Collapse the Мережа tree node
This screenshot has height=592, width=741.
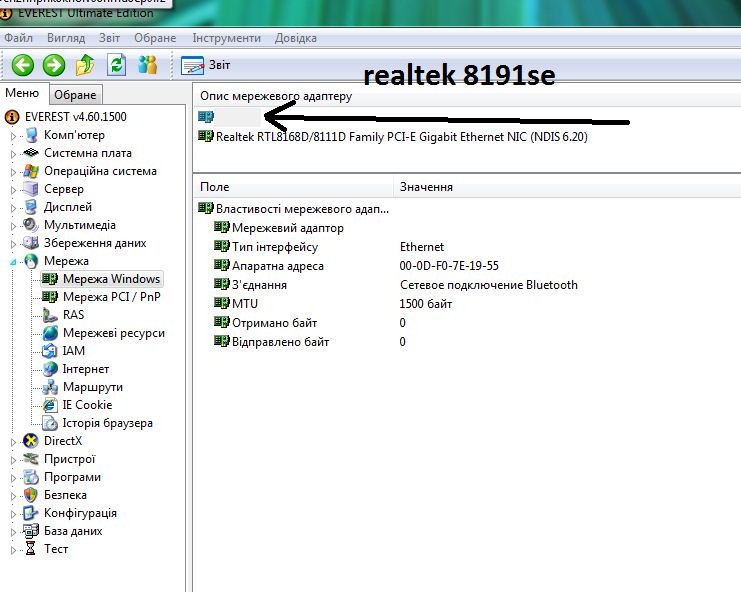click(x=13, y=262)
